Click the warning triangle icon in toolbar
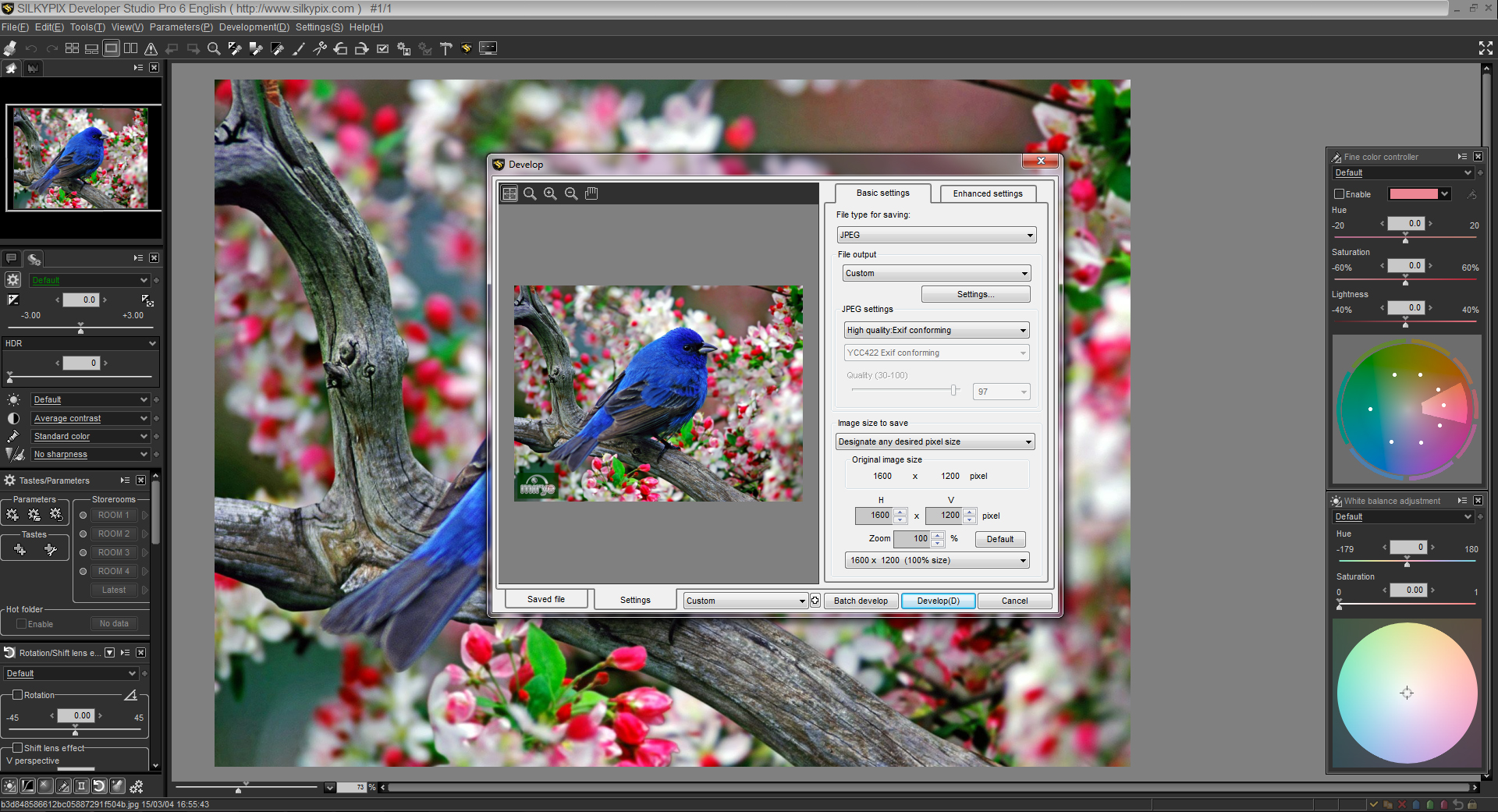This screenshot has height=812, width=1498. pos(151,48)
